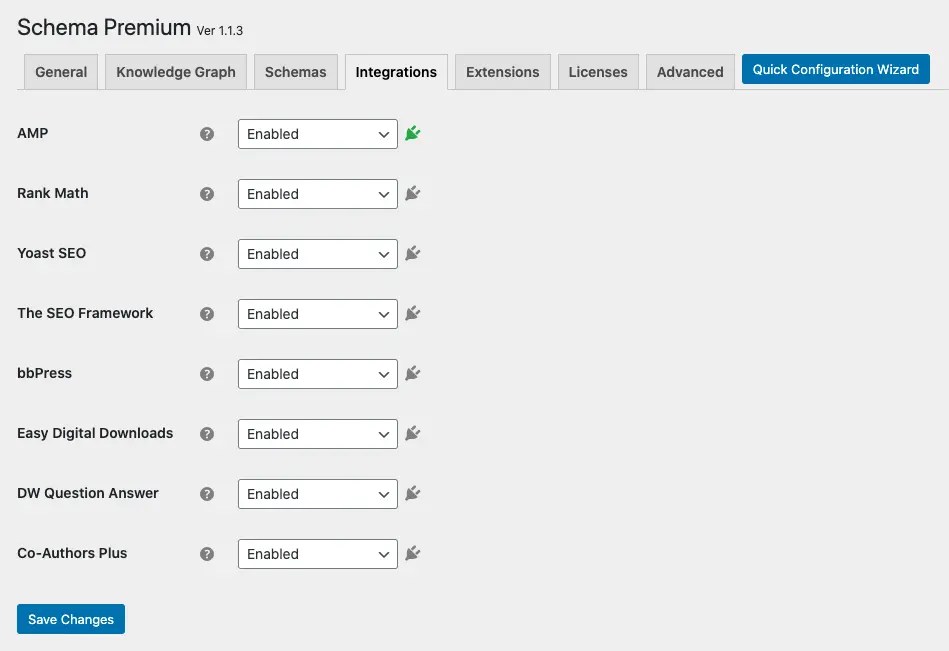Switch to the Knowledge Graph tab
Viewport: 949px width, 651px height.
point(176,72)
